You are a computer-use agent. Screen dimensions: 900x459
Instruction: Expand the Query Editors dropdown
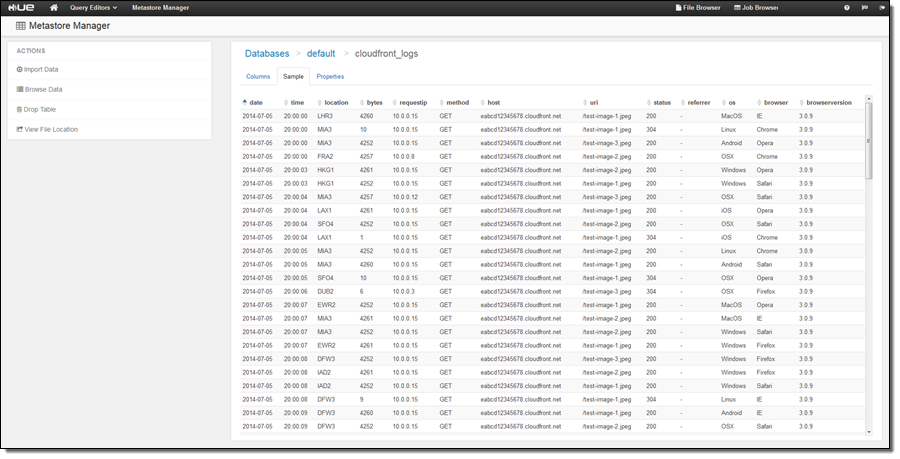point(93,7)
